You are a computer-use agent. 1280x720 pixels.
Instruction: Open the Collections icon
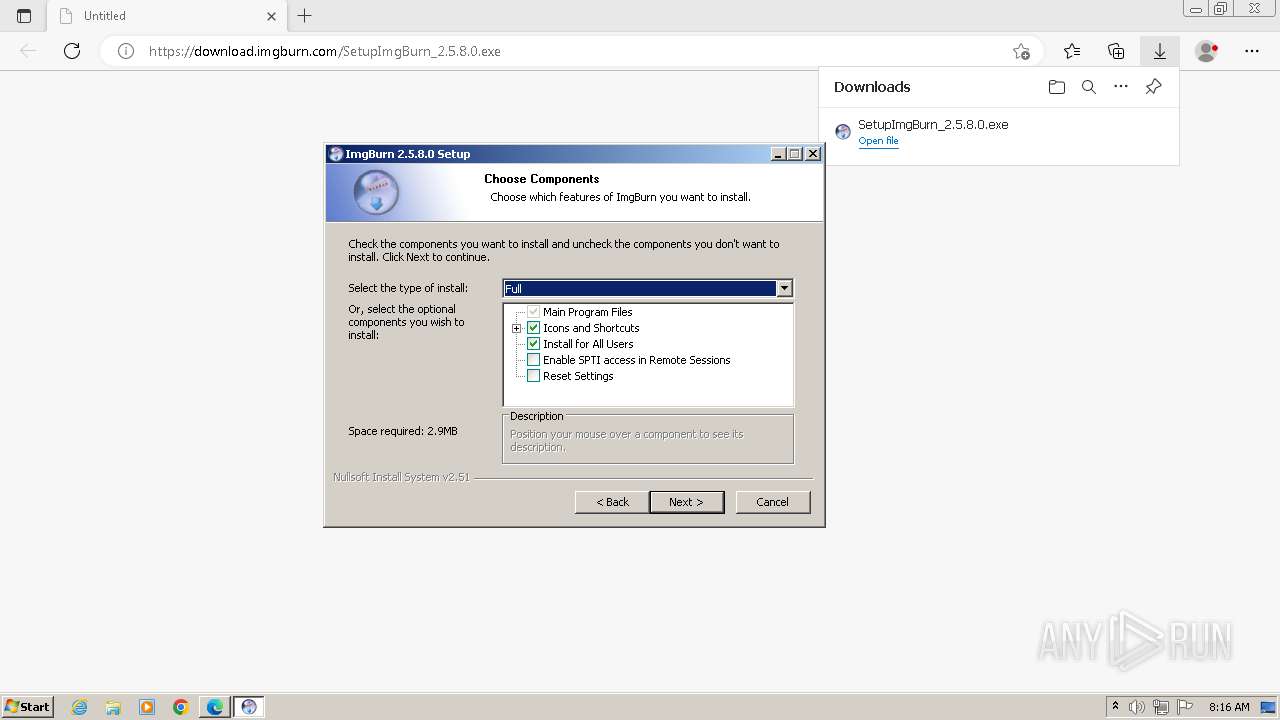pyautogui.click(x=1116, y=51)
